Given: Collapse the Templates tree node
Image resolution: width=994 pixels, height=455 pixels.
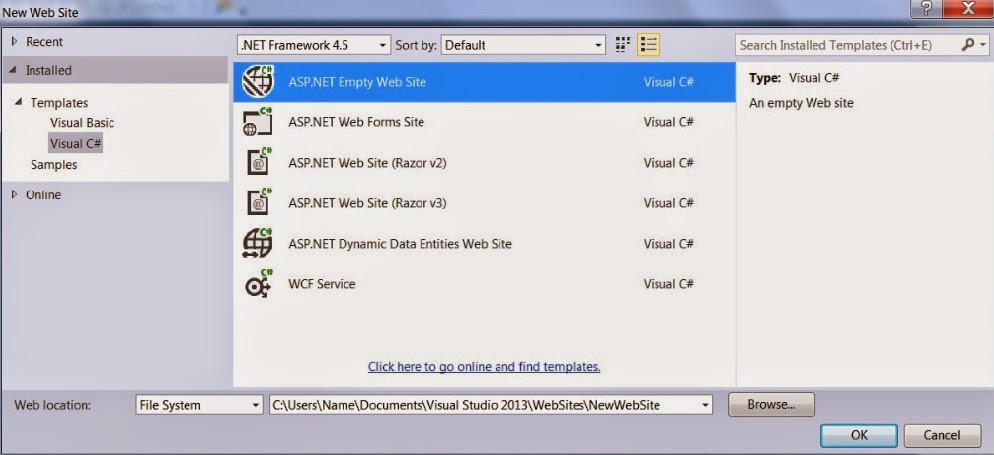Looking at the screenshot, I should pos(18,102).
